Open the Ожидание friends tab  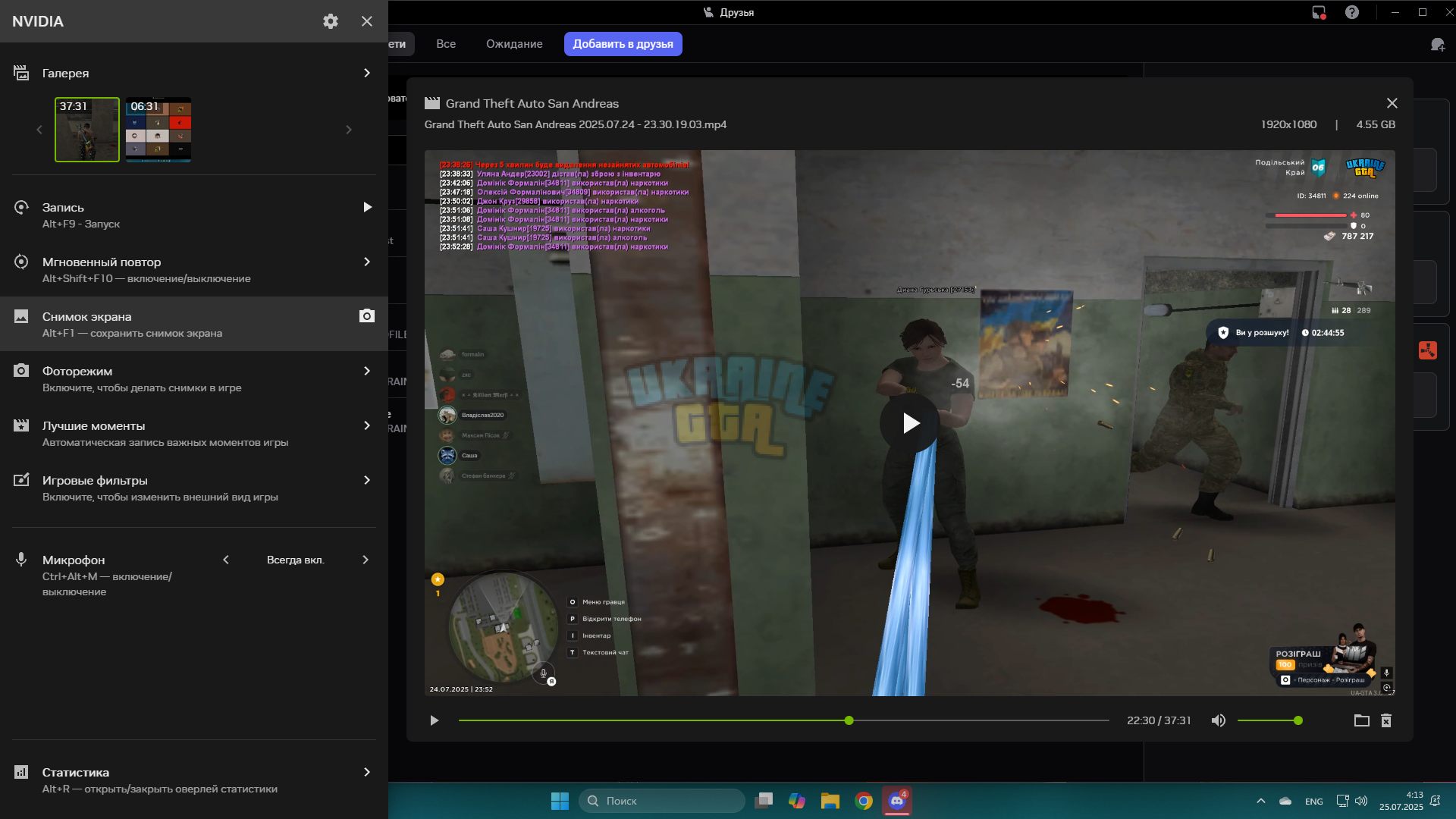[514, 44]
